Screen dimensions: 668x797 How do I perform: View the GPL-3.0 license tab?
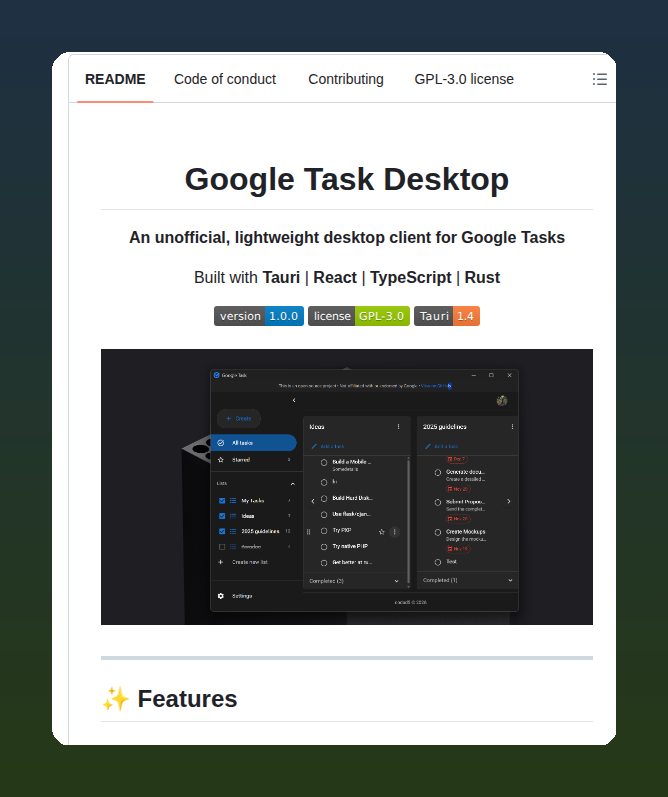point(464,79)
